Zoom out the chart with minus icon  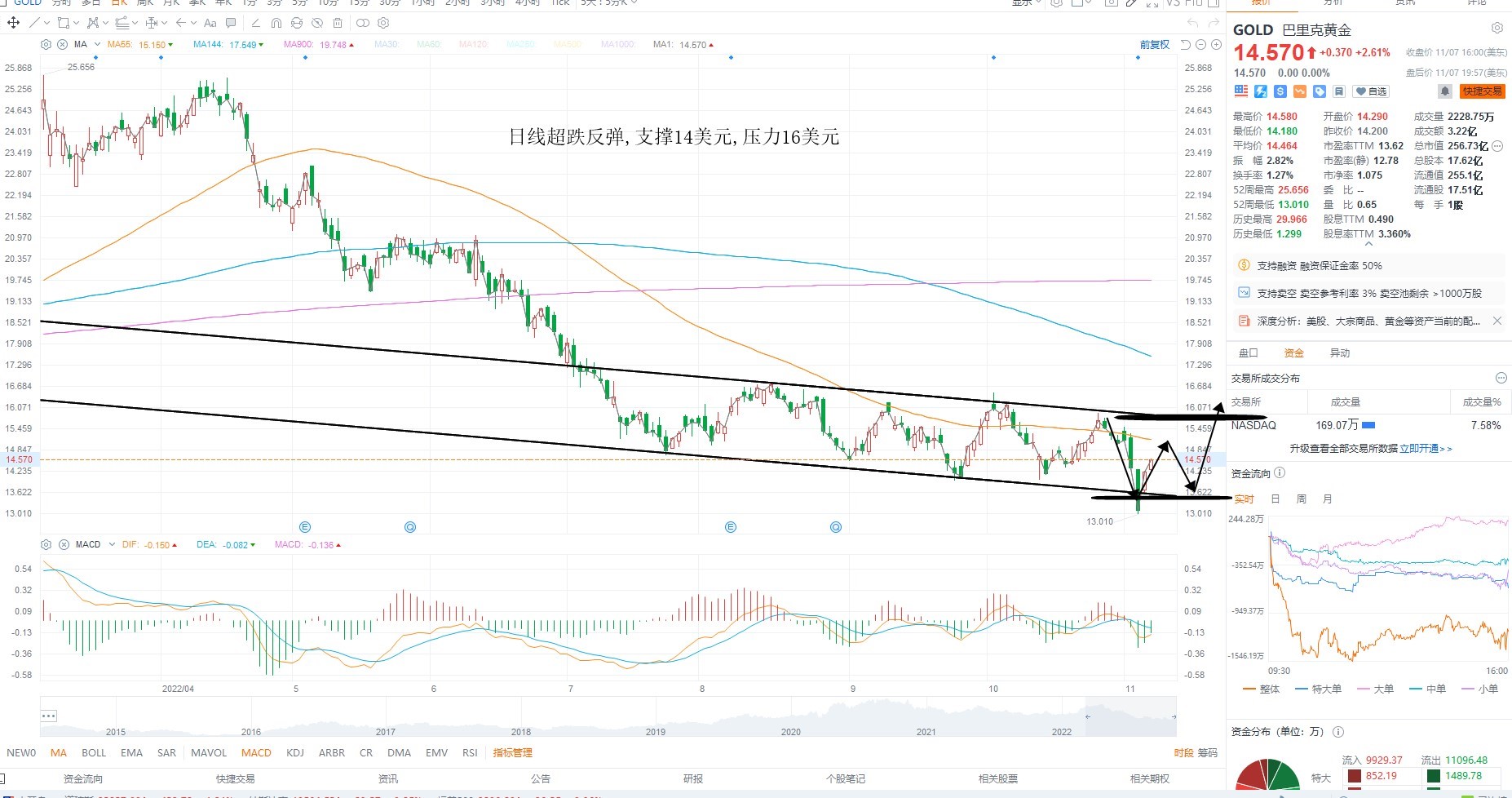click(x=1200, y=44)
